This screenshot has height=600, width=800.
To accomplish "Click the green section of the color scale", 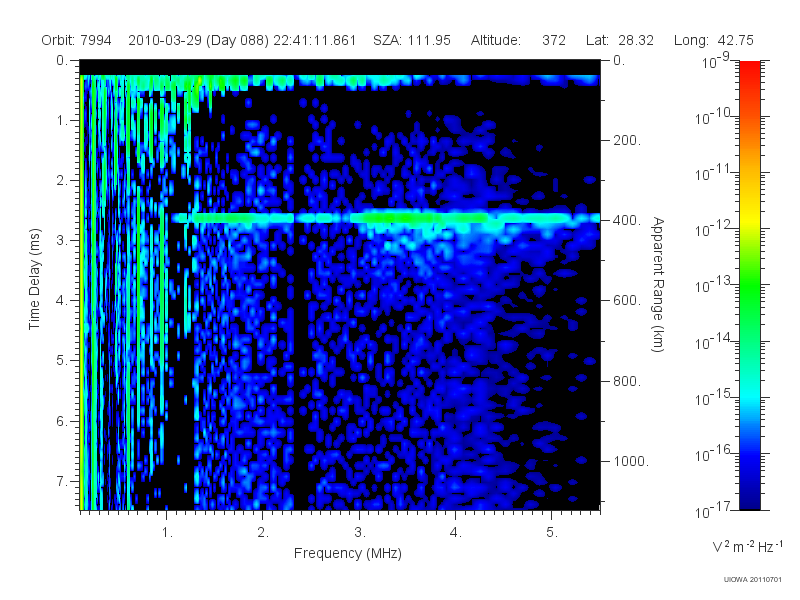I will click(749, 293).
